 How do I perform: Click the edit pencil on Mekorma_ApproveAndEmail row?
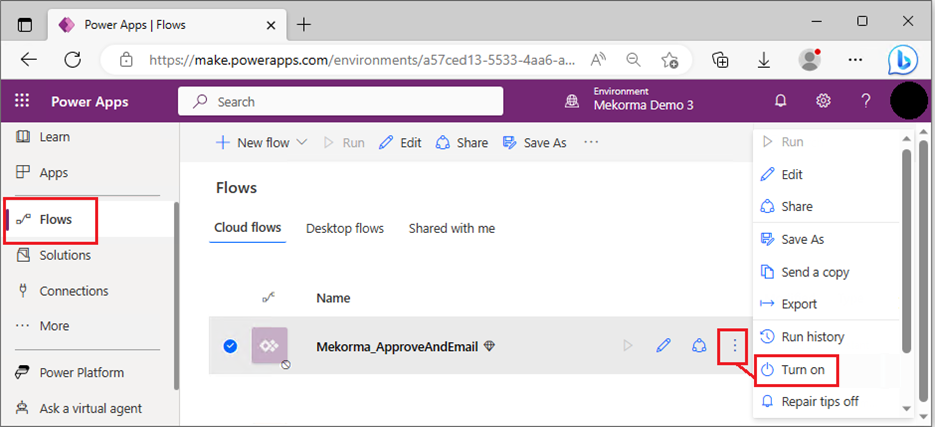click(663, 346)
